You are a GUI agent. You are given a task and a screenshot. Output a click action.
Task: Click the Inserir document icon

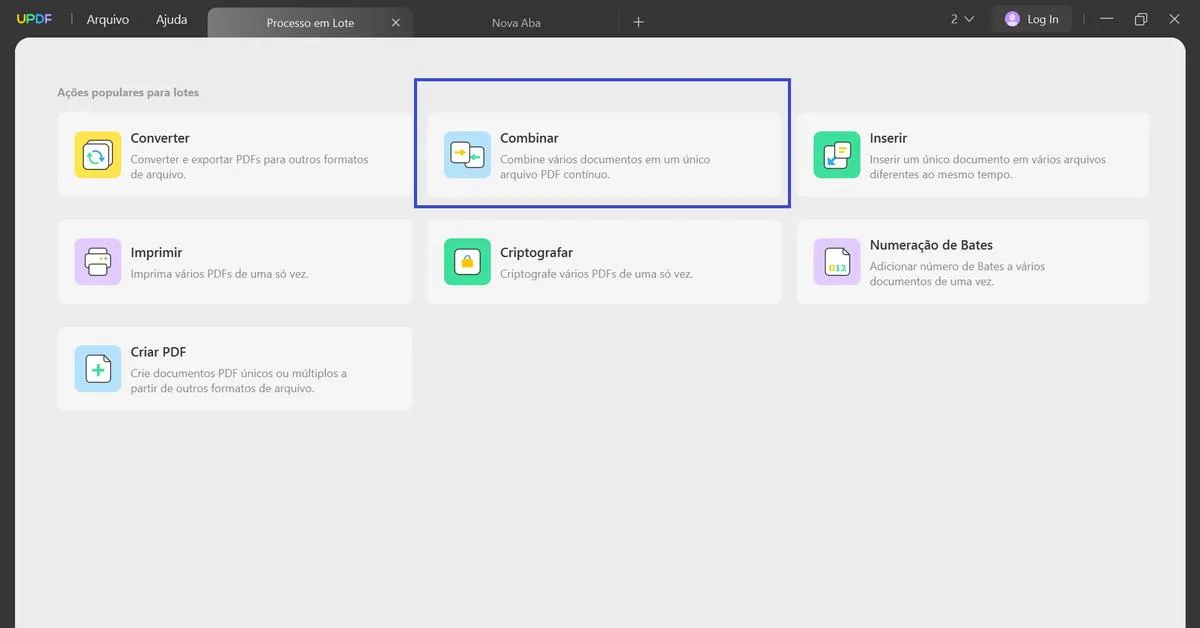[836, 155]
